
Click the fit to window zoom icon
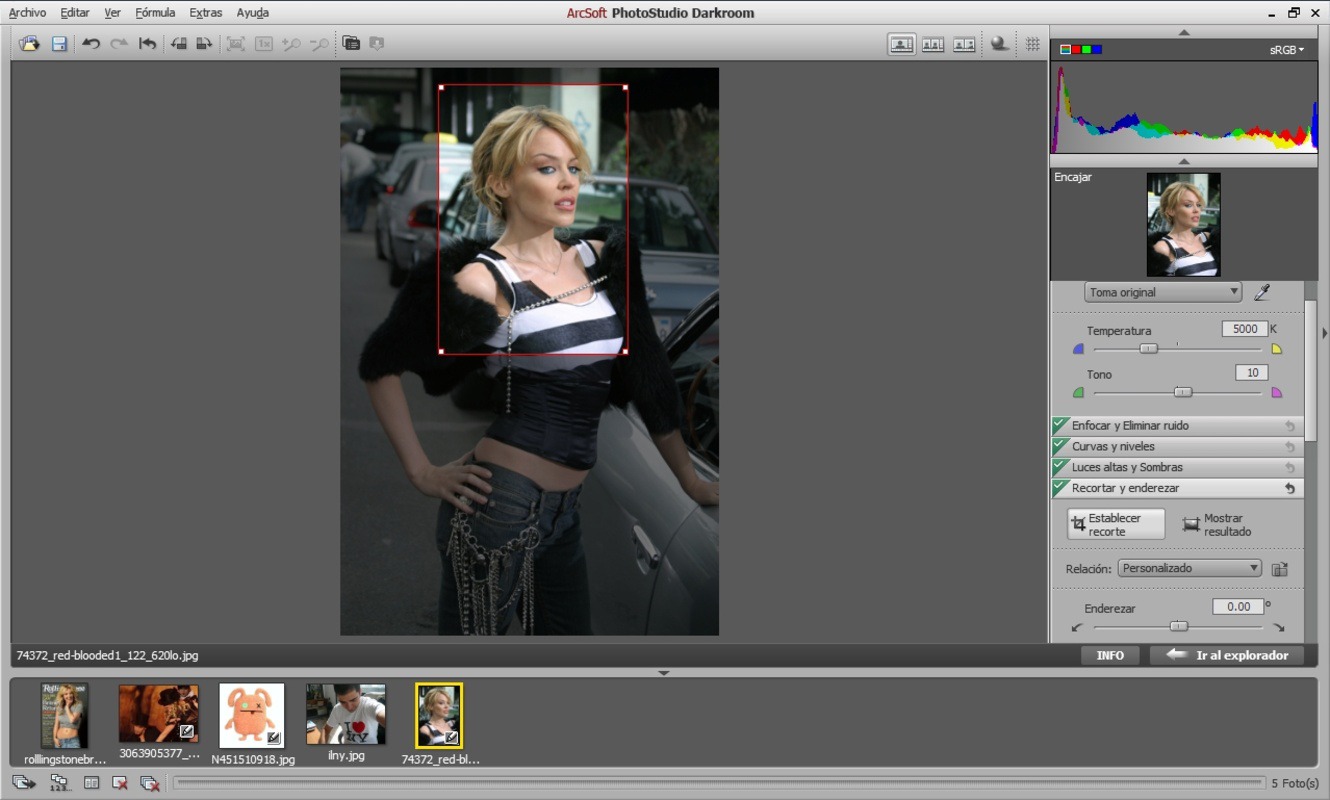(235, 44)
